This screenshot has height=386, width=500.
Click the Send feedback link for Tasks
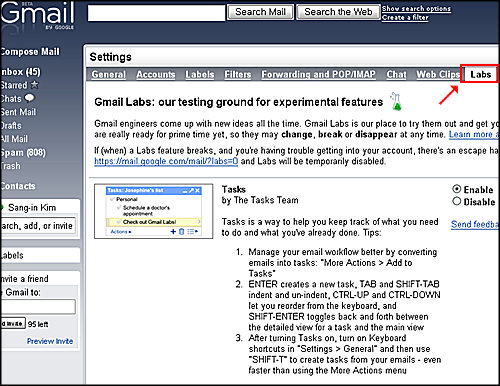click(x=475, y=224)
